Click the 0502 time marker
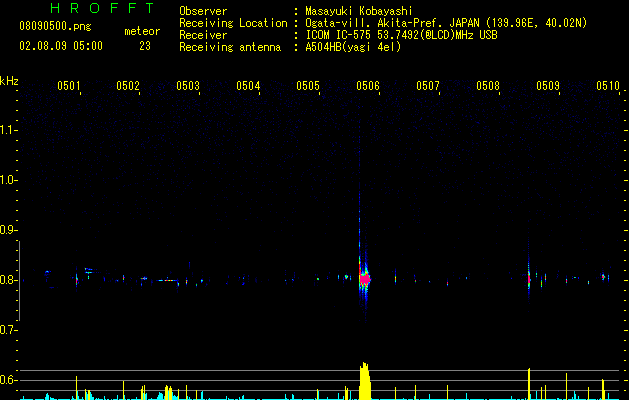 pyautogui.click(x=128, y=86)
